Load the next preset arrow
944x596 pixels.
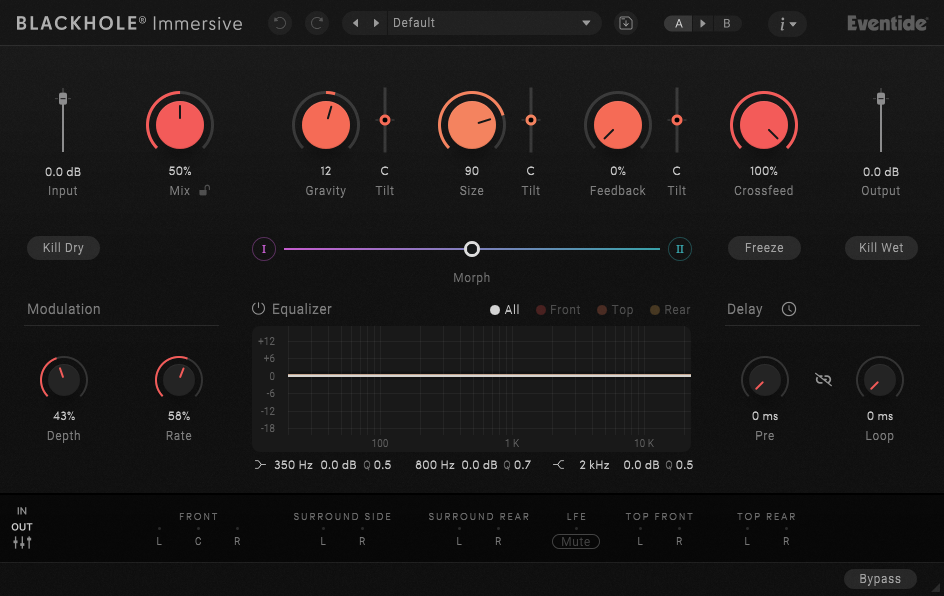[x=376, y=23]
